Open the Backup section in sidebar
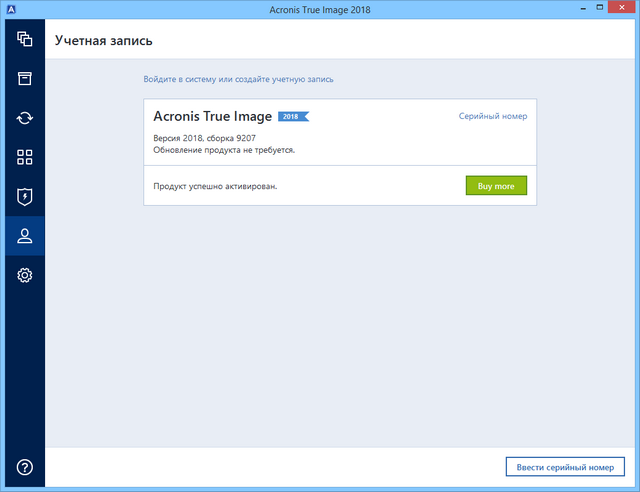 click(24, 39)
